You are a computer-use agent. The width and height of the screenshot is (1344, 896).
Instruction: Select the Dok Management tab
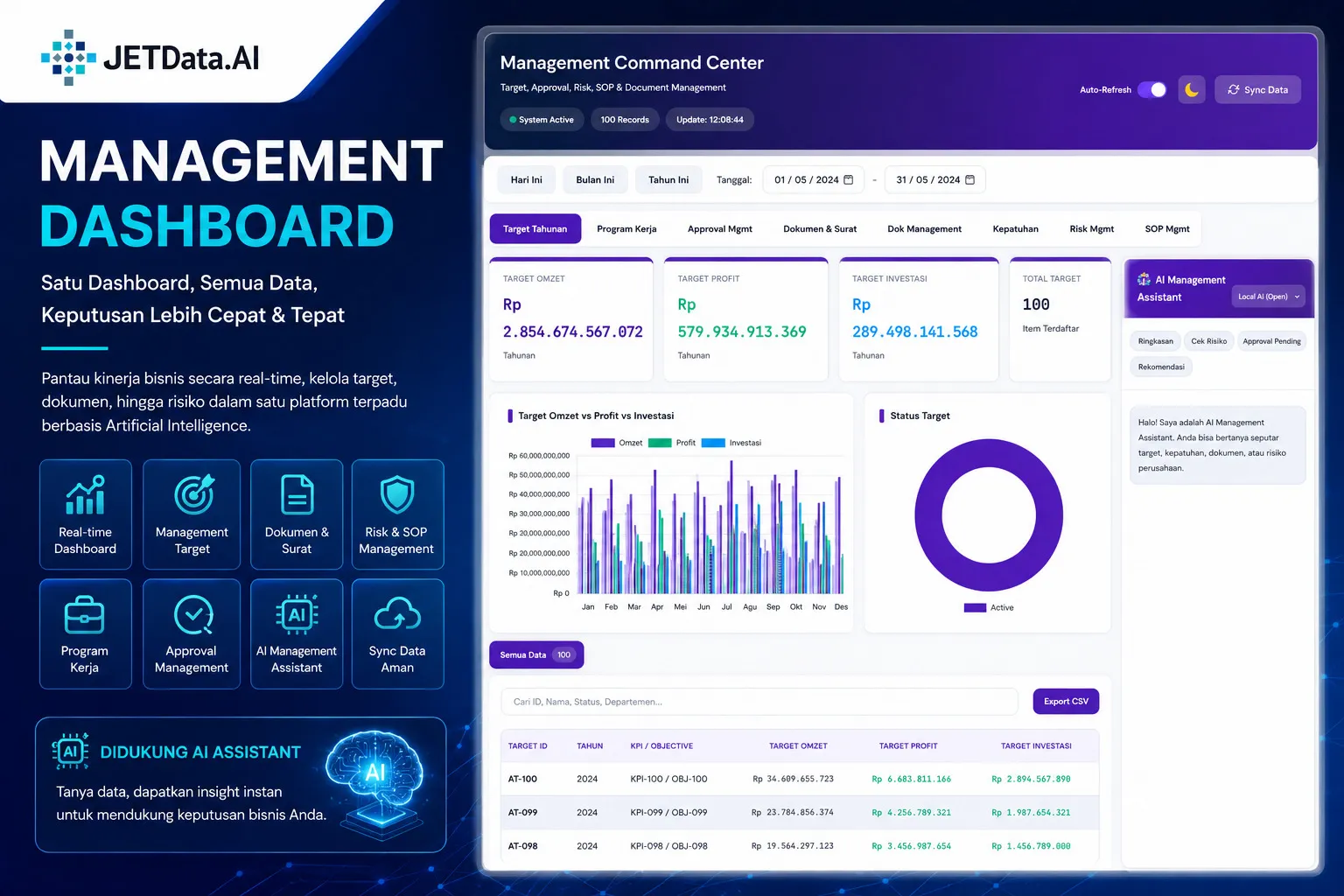[x=924, y=228]
